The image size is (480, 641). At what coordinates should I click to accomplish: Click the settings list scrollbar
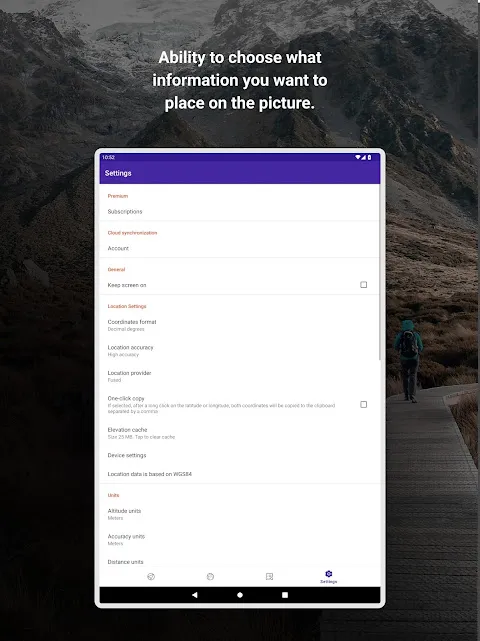(x=379, y=272)
